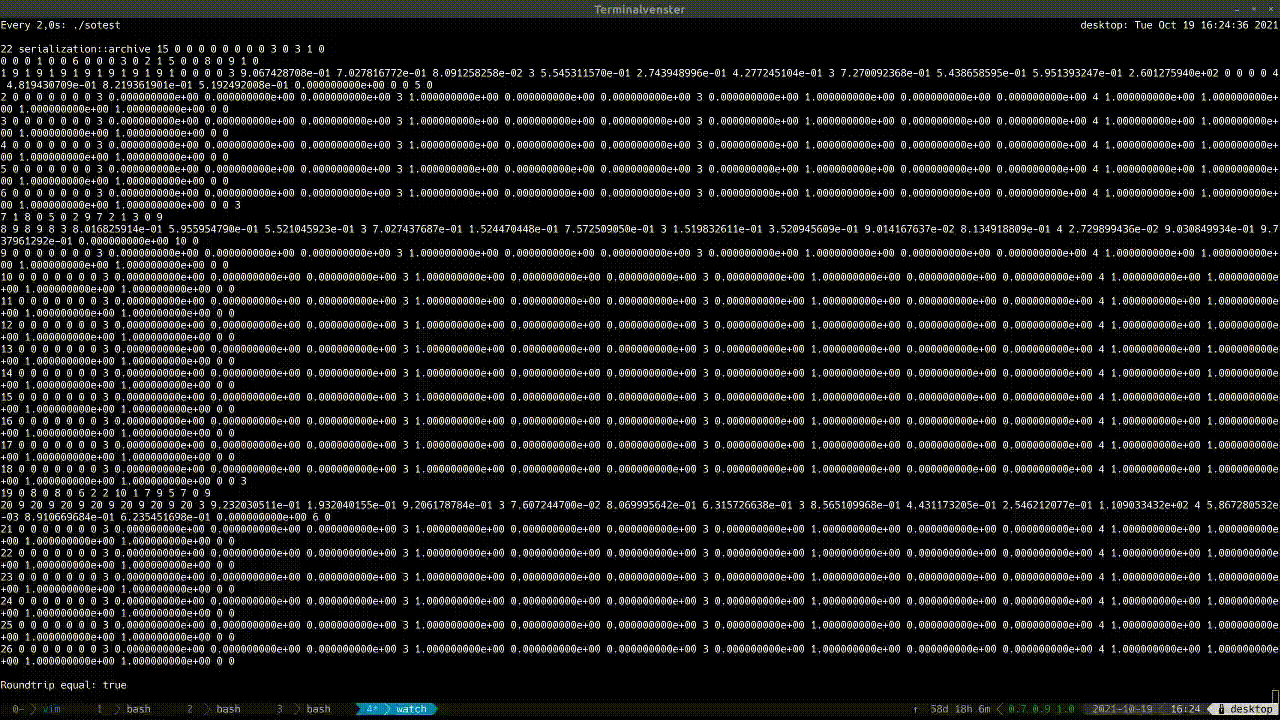This screenshot has height=720, width=1280.
Task: Click the value 9.067428708e-01
Action: pos(284,72)
